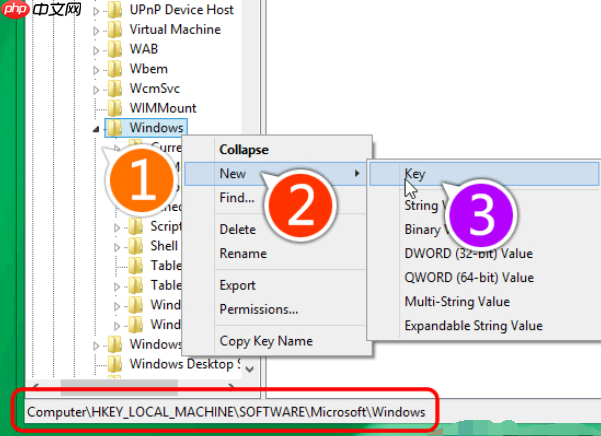601x436 pixels.
Task: Select the UPnP Device Host tree entry
Action: [x=181, y=10]
